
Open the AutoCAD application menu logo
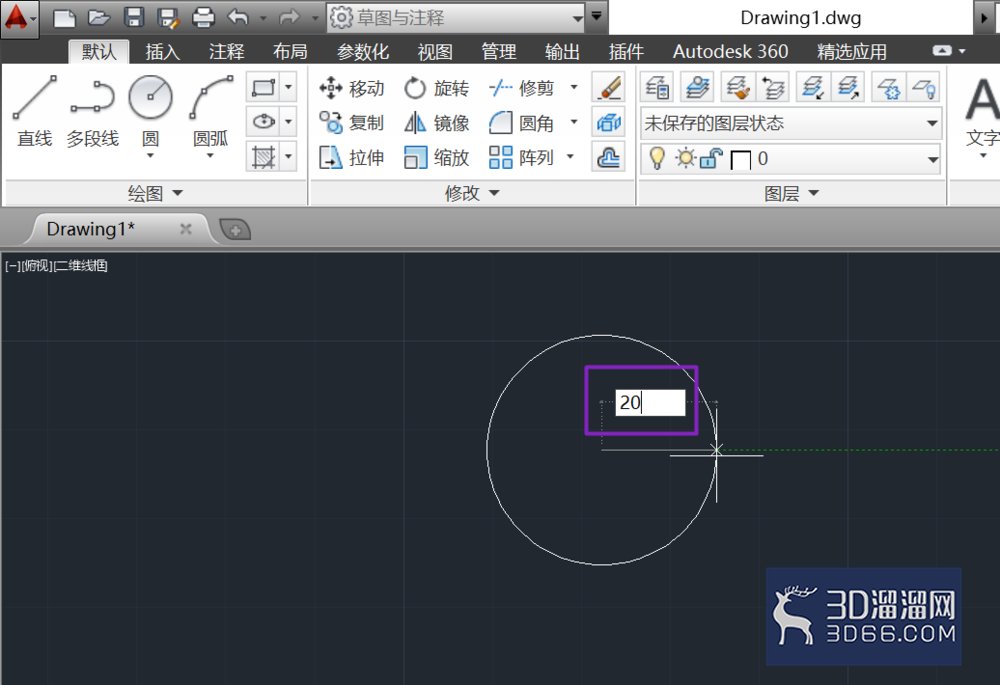point(19,18)
